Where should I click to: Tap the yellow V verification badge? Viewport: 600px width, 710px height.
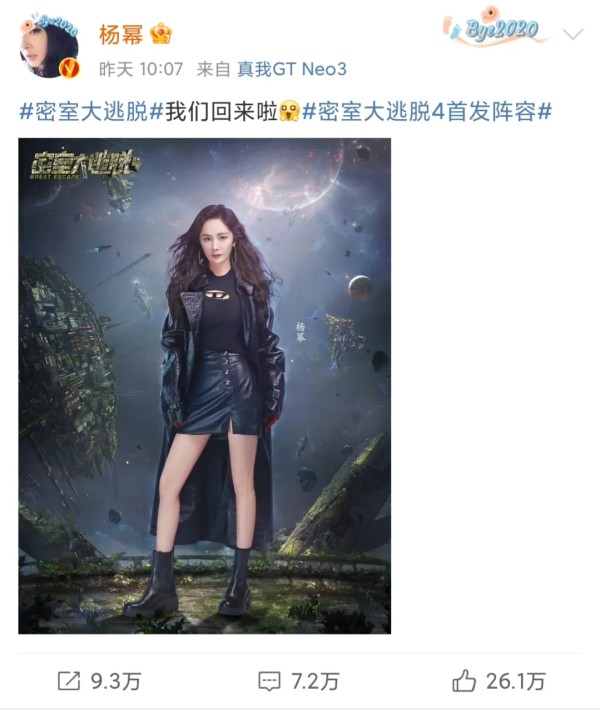69,68
